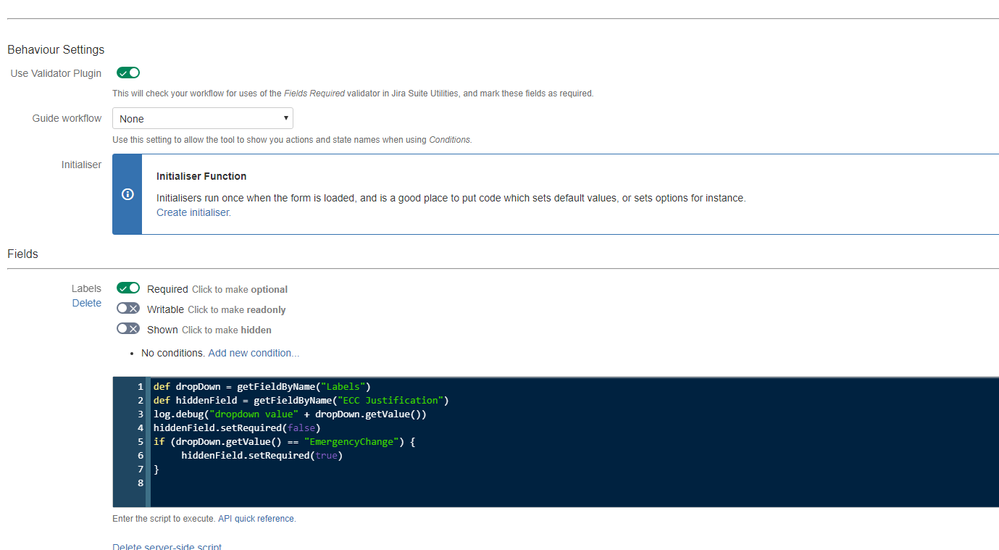Screen dimensions: 999x550
Task: Open the Guide workflow dropdown
Action: (203, 119)
